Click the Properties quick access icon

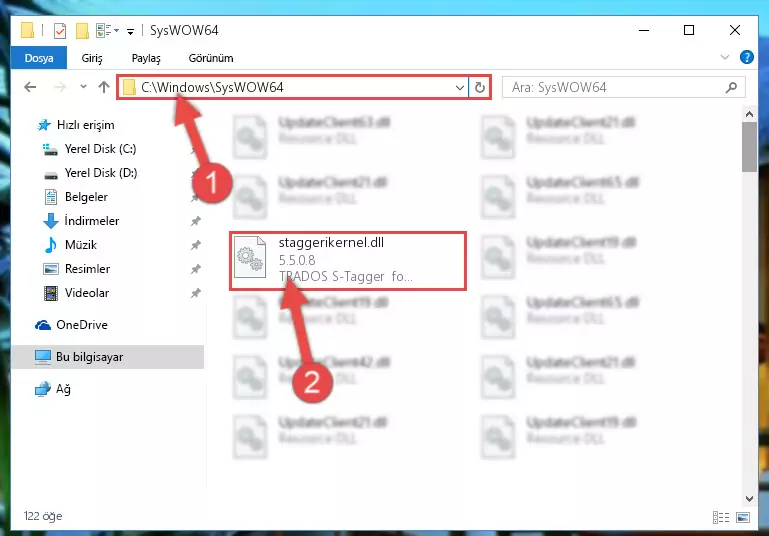(60, 30)
